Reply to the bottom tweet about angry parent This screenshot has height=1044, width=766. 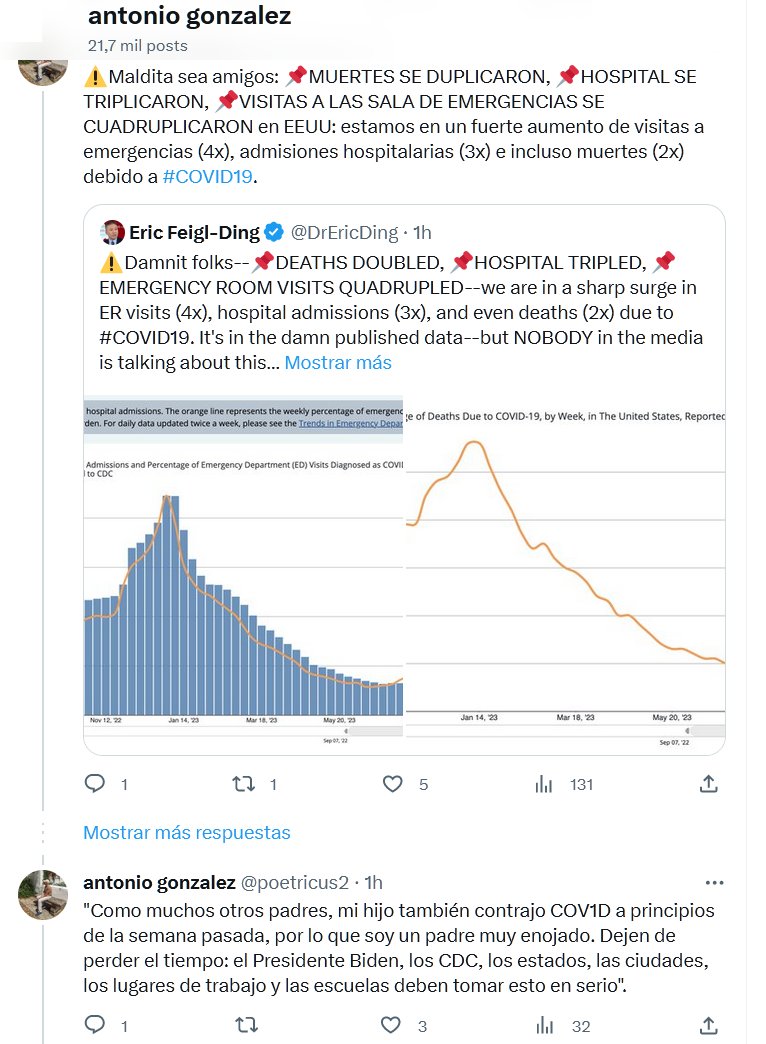pos(95,1025)
